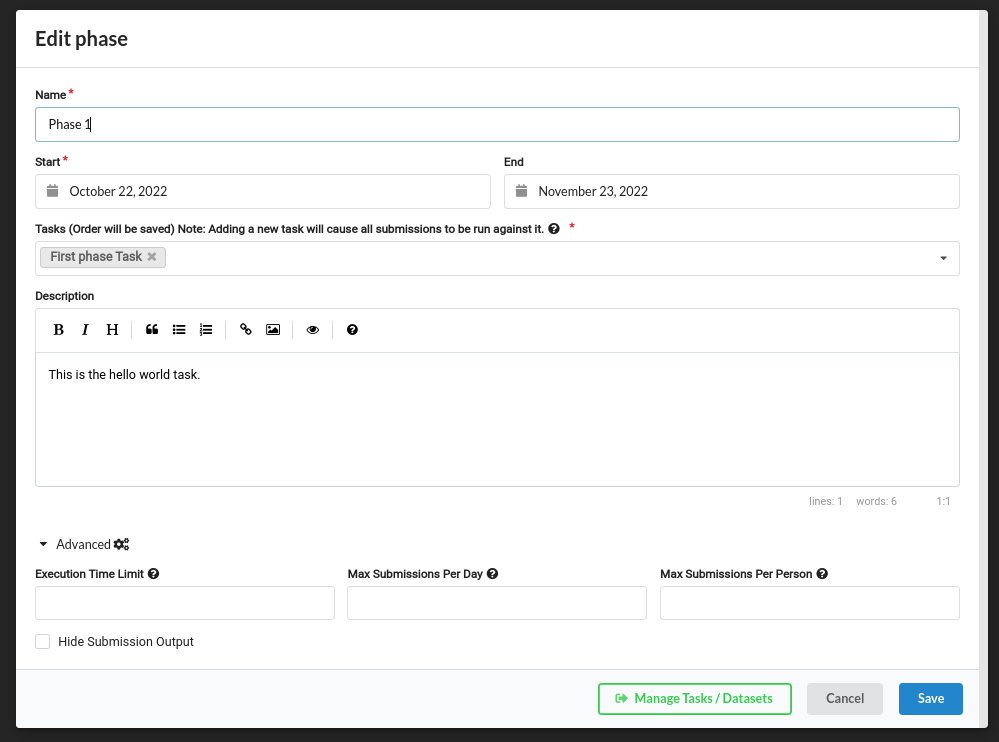Click into the description text area
Viewport: 999px width, 742px height.
(497, 419)
